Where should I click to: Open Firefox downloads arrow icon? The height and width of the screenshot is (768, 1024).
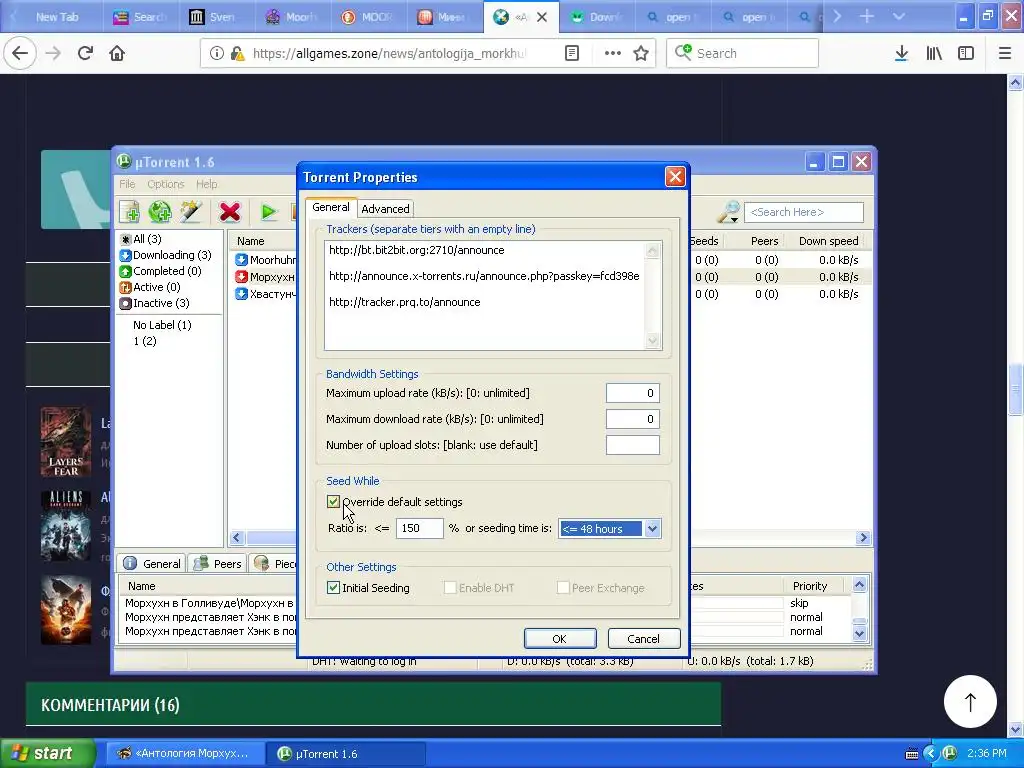click(x=901, y=54)
